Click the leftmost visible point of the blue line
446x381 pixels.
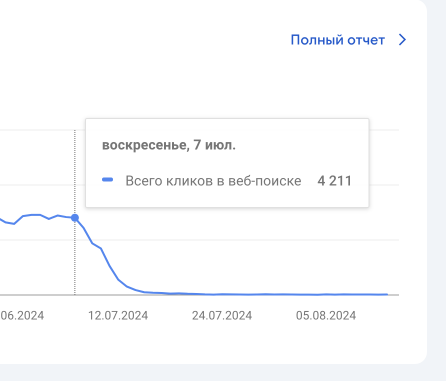pyautogui.click(x=1, y=220)
